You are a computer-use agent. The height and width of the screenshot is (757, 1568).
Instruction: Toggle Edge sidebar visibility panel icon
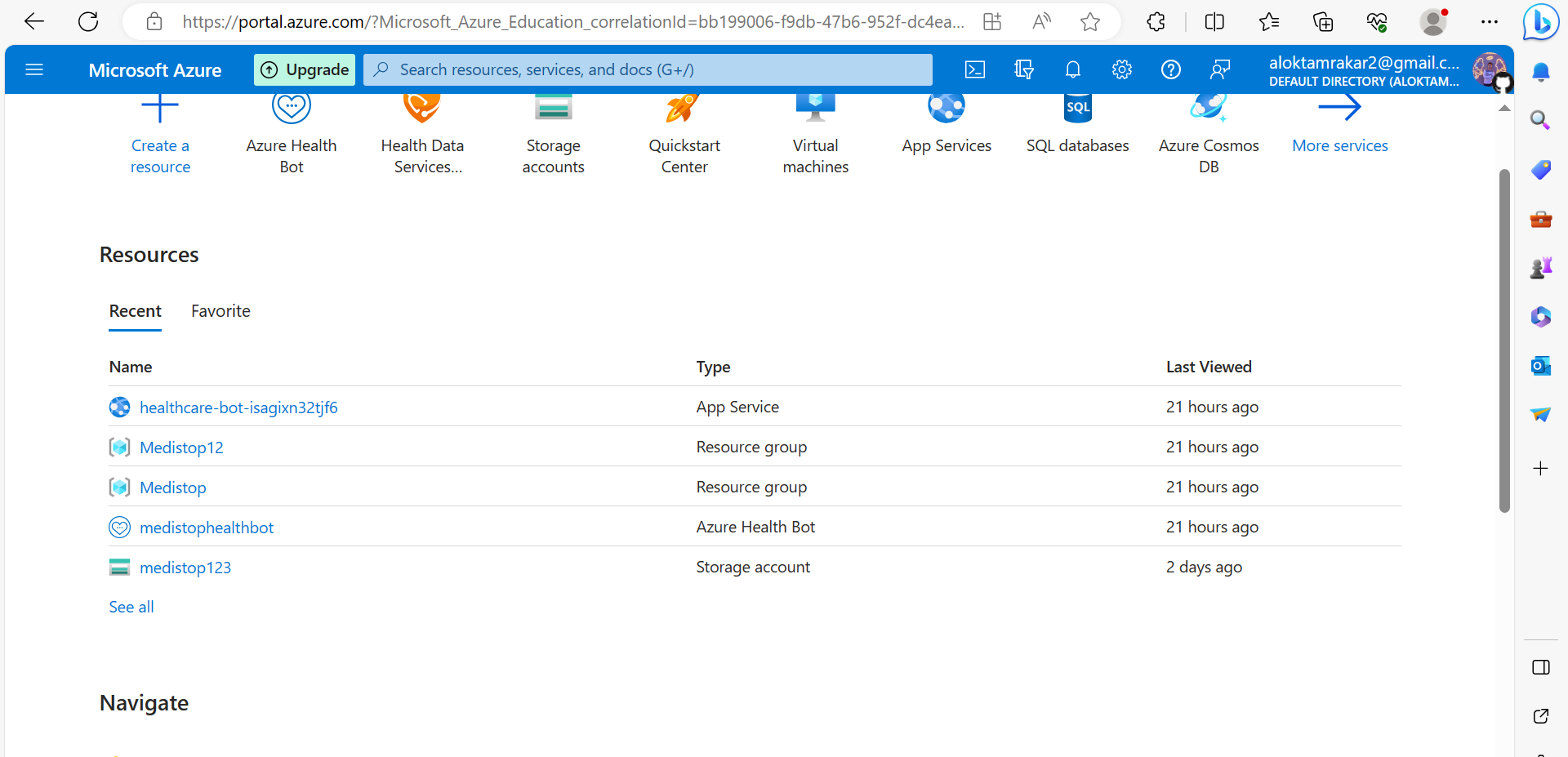coord(1541,667)
